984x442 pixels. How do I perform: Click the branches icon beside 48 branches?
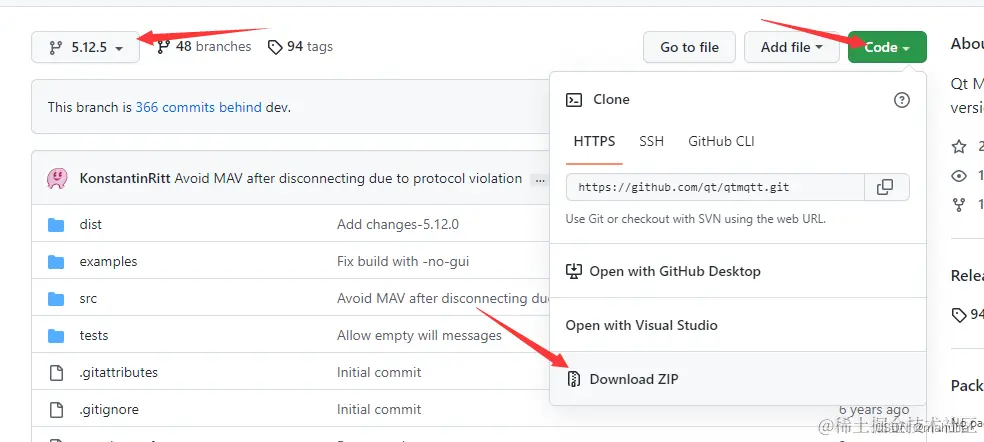(x=164, y=47)
